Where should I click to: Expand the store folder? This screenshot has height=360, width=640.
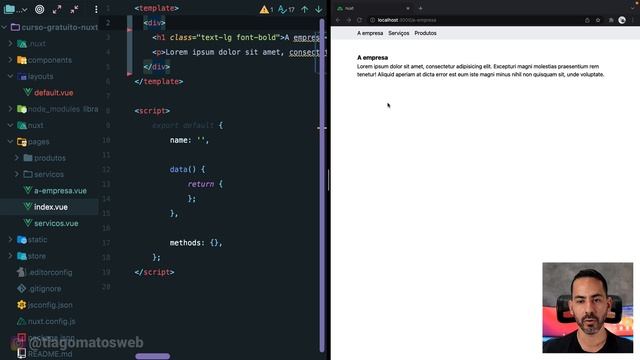(11, 256)
